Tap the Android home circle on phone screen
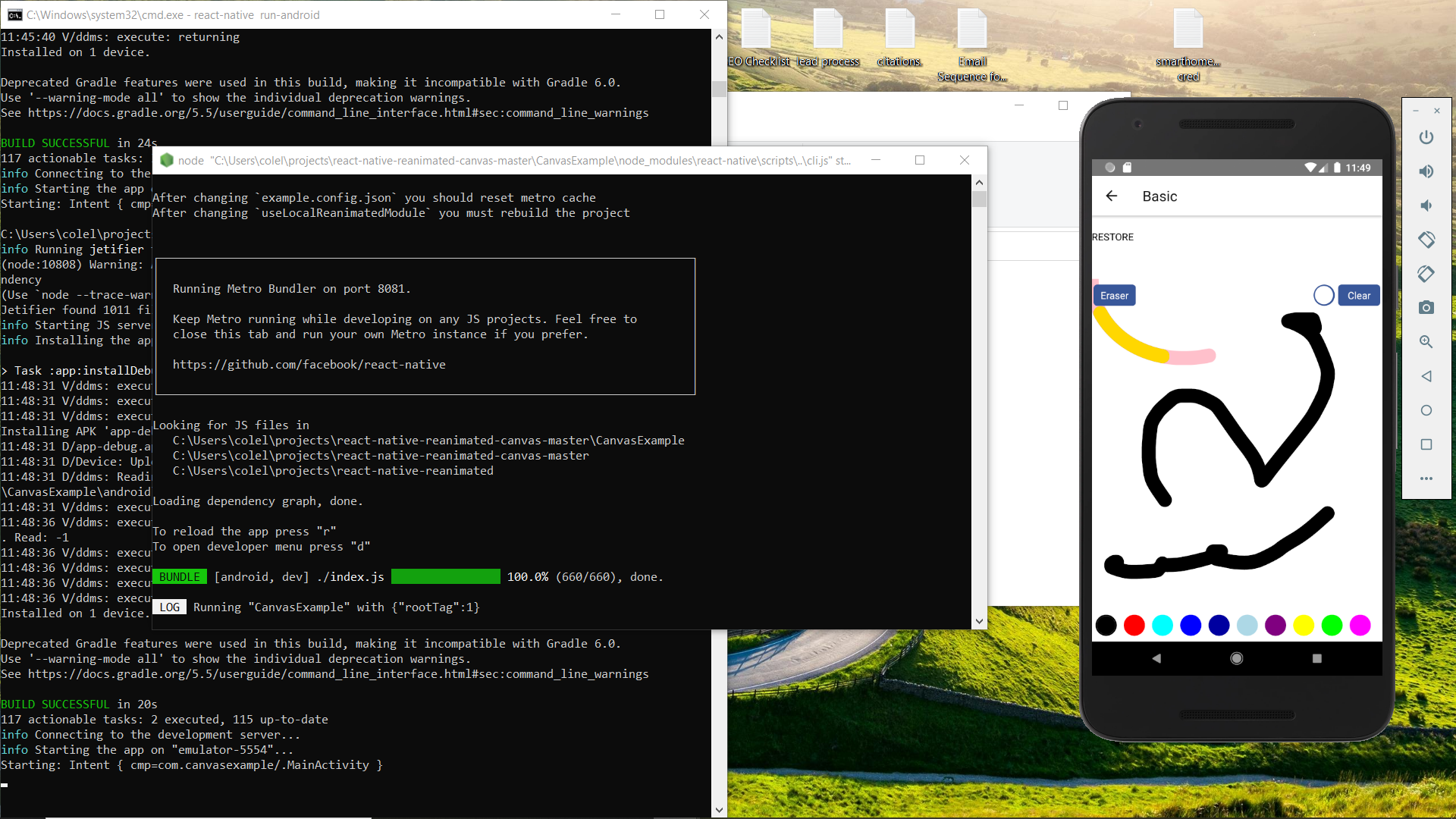The image size is (1456, 819). click(1237, 658)
